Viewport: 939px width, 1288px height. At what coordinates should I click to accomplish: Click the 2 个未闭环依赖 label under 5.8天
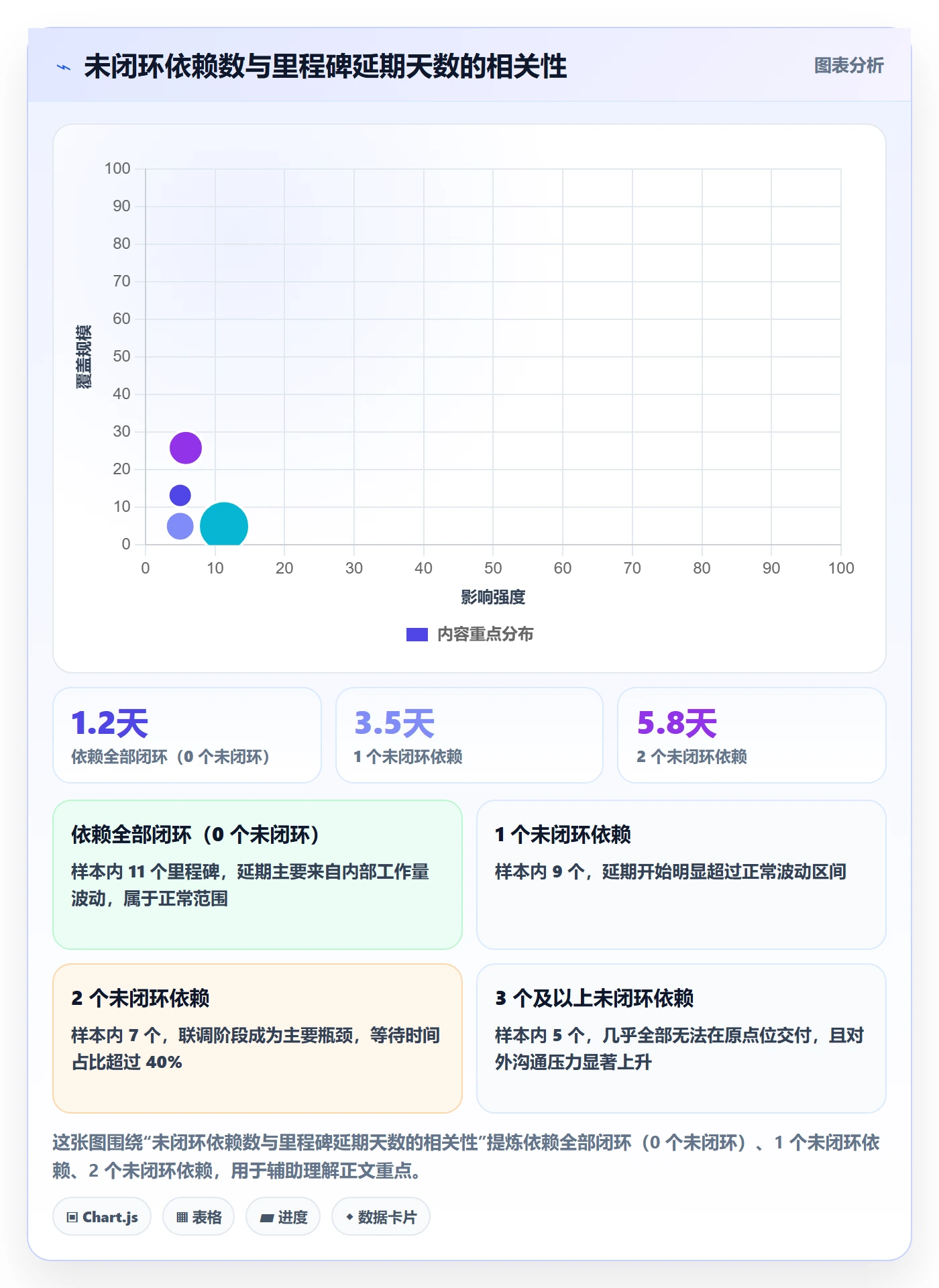(x=692, y=757)
